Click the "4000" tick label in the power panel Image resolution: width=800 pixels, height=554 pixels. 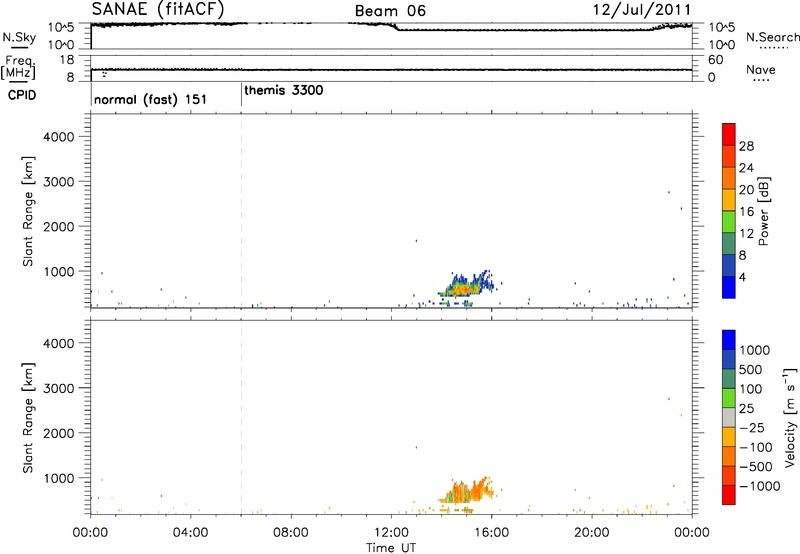pyautogui.click(x=59, y=137)
